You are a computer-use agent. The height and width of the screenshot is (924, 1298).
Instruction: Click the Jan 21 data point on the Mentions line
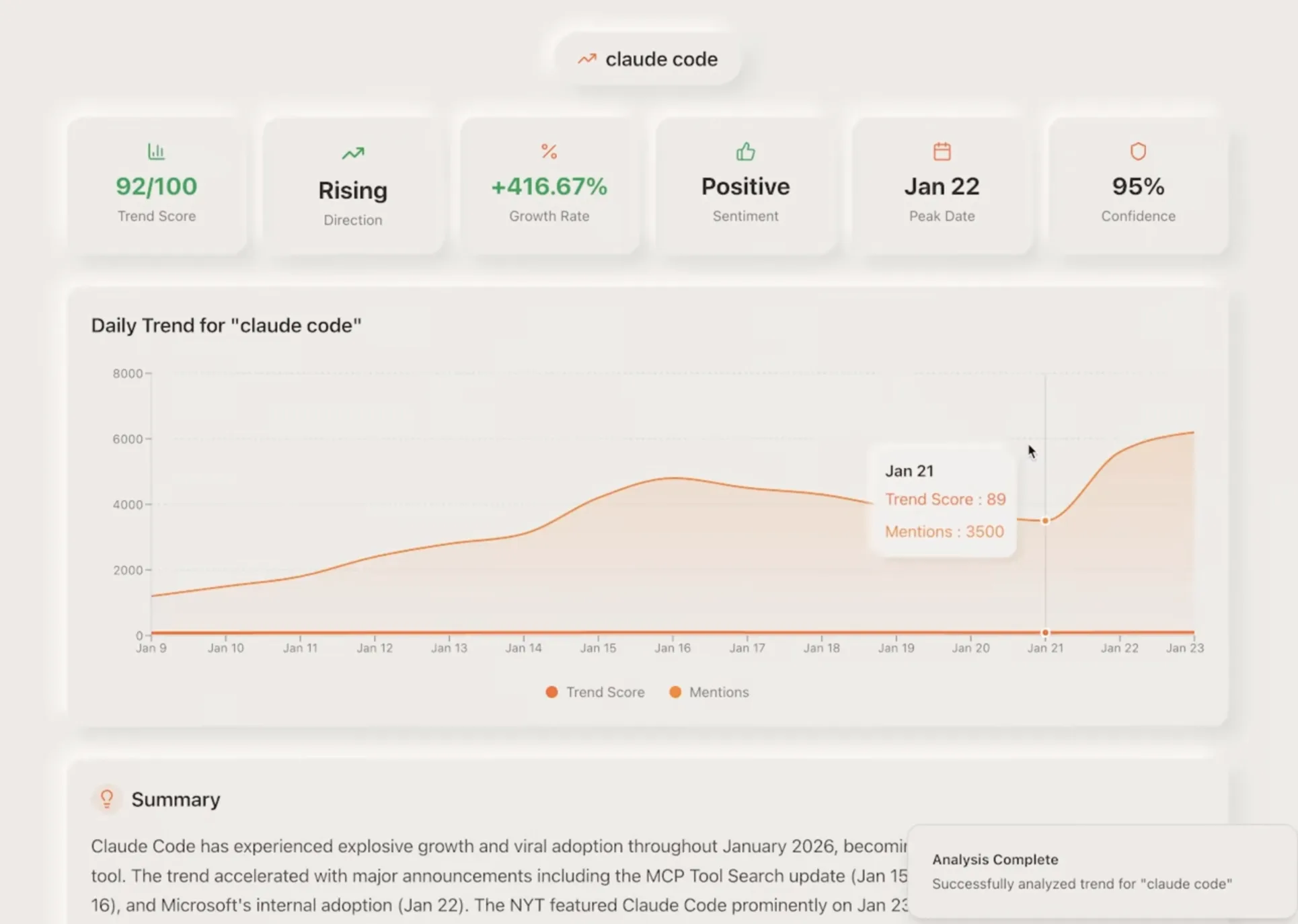coord(1045,521)
